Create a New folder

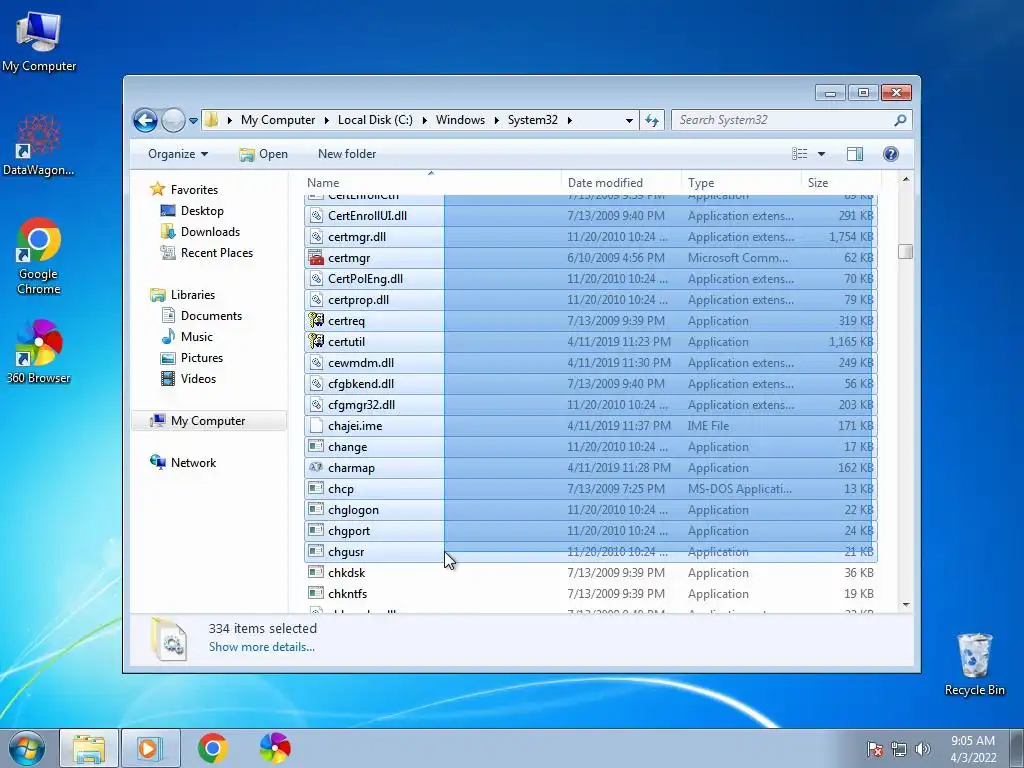(x=347, y=154)
